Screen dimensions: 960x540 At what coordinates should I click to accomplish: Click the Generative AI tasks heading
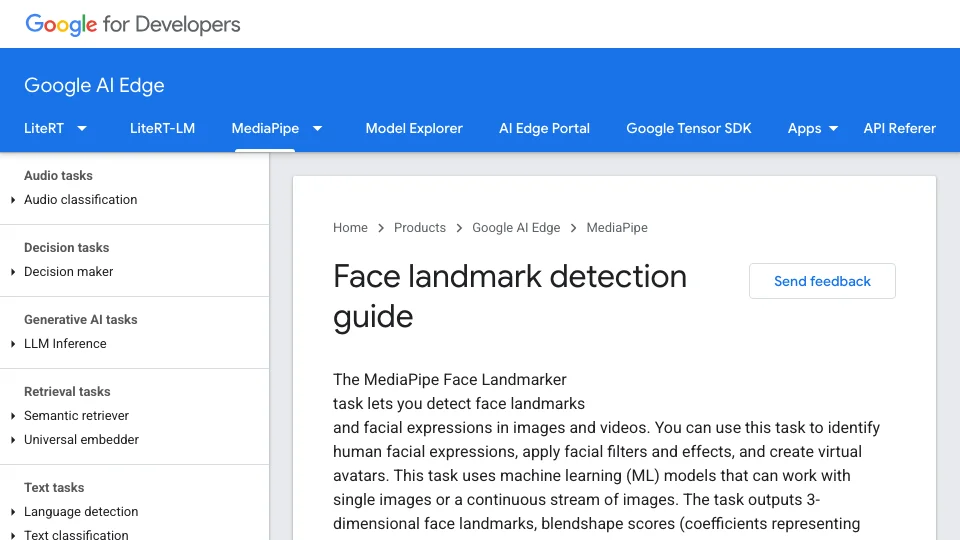click(81, 320)
